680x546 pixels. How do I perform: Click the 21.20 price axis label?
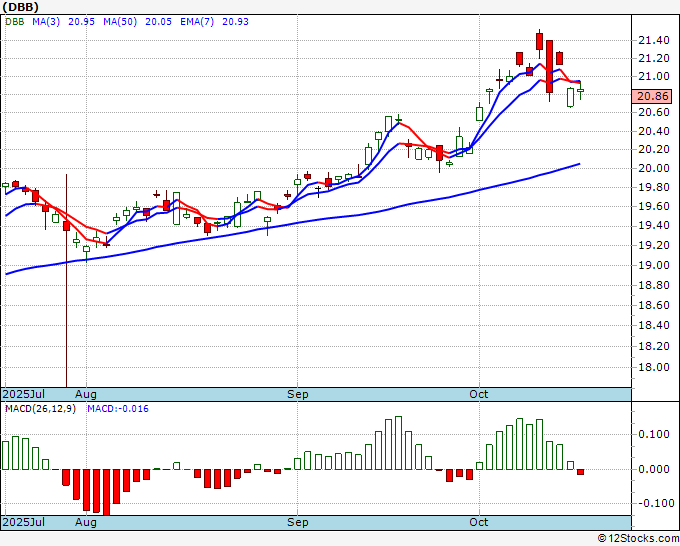(x=654, y=59)
